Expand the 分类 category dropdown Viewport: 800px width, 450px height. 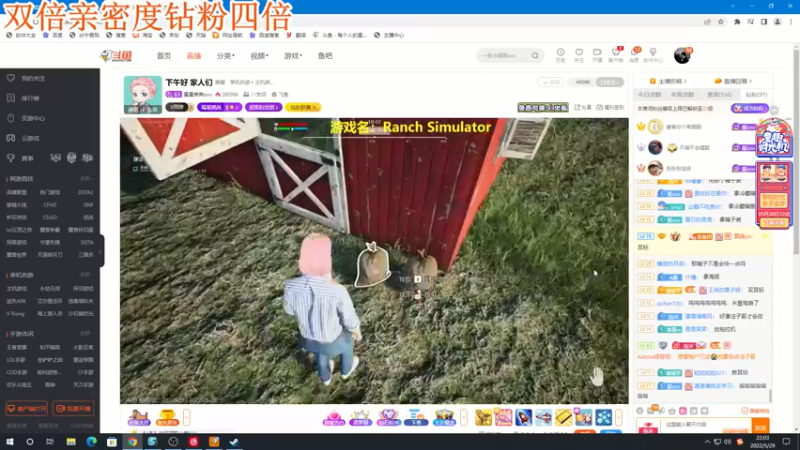click(226, 56)
